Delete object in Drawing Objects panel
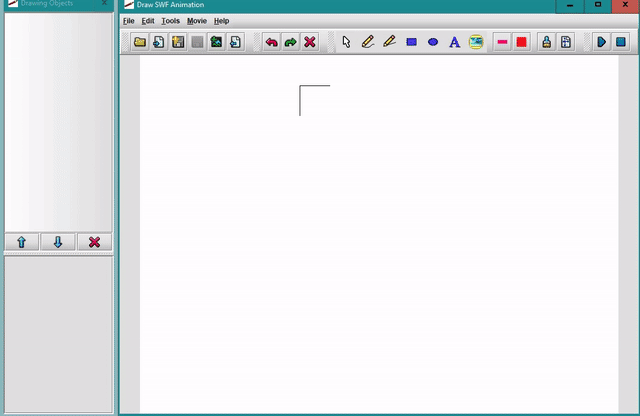This screenshot has width=640, height=416. pyautogui.click(x=94, y=242)
